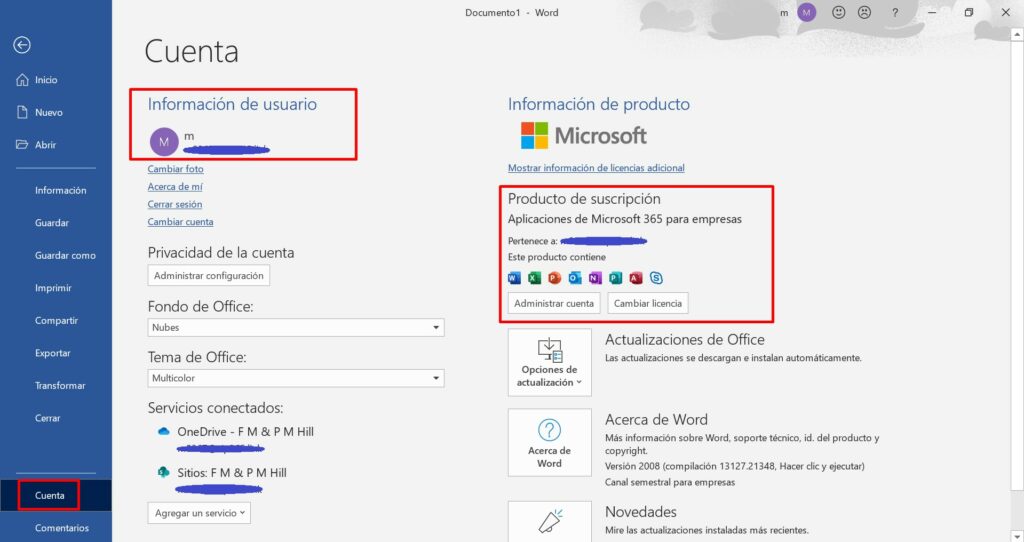The width and height of the screenshot is (1024, 542).
Task: Click the purple user avatar in title bar
Action: [x=807, y=13]
